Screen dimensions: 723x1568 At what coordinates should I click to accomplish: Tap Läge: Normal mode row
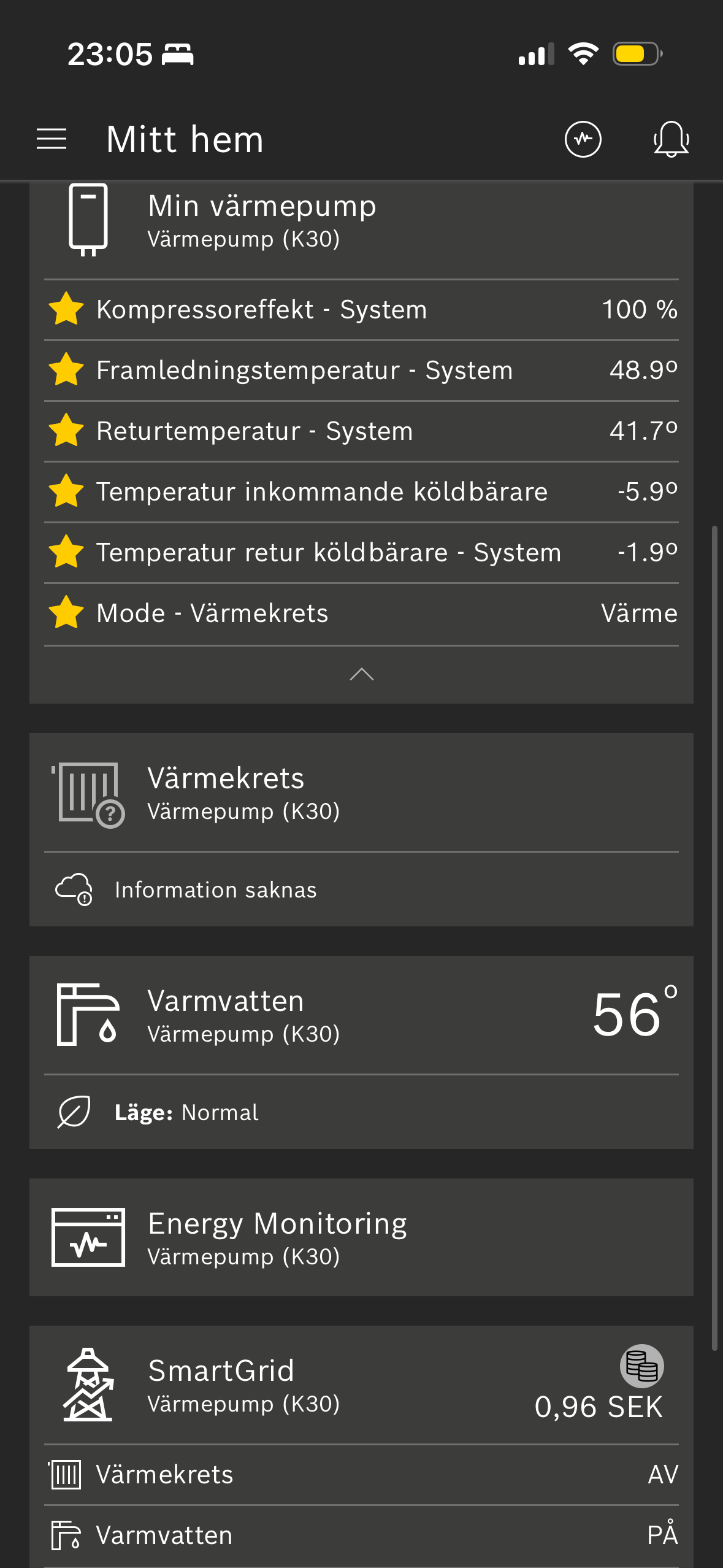tap(361, 1112)
